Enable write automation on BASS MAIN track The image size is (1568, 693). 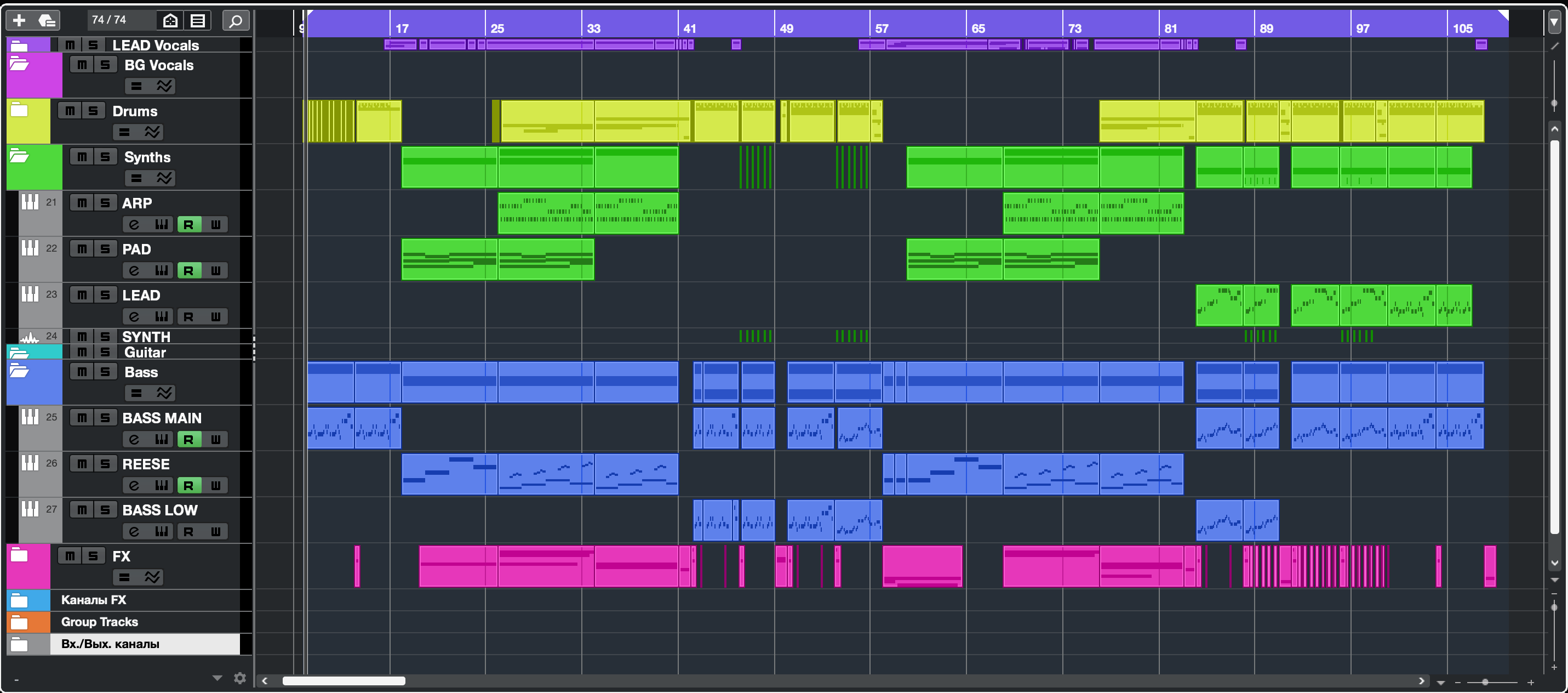coord(215,439)
